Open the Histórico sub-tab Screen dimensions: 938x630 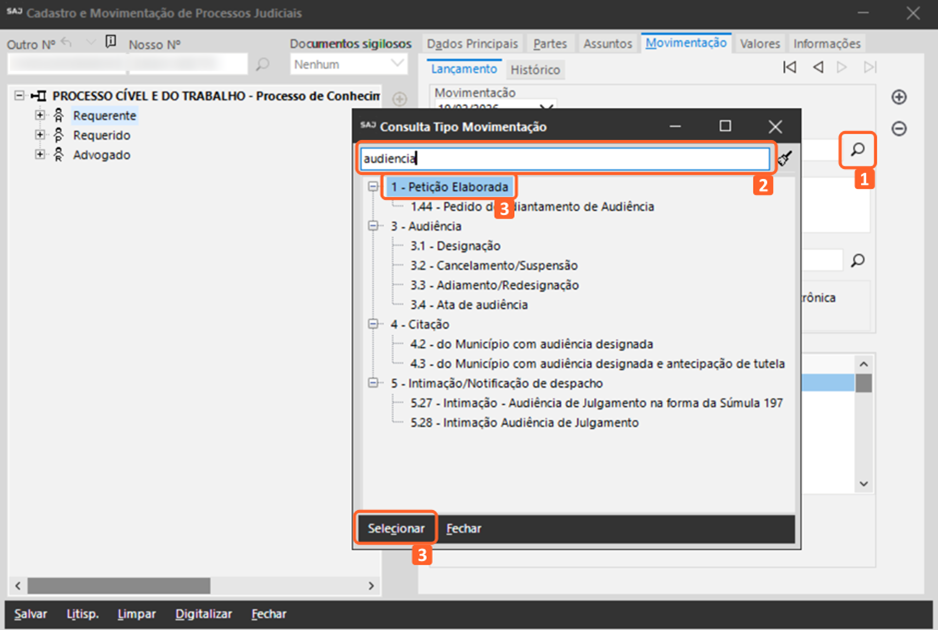pos(535,70)
